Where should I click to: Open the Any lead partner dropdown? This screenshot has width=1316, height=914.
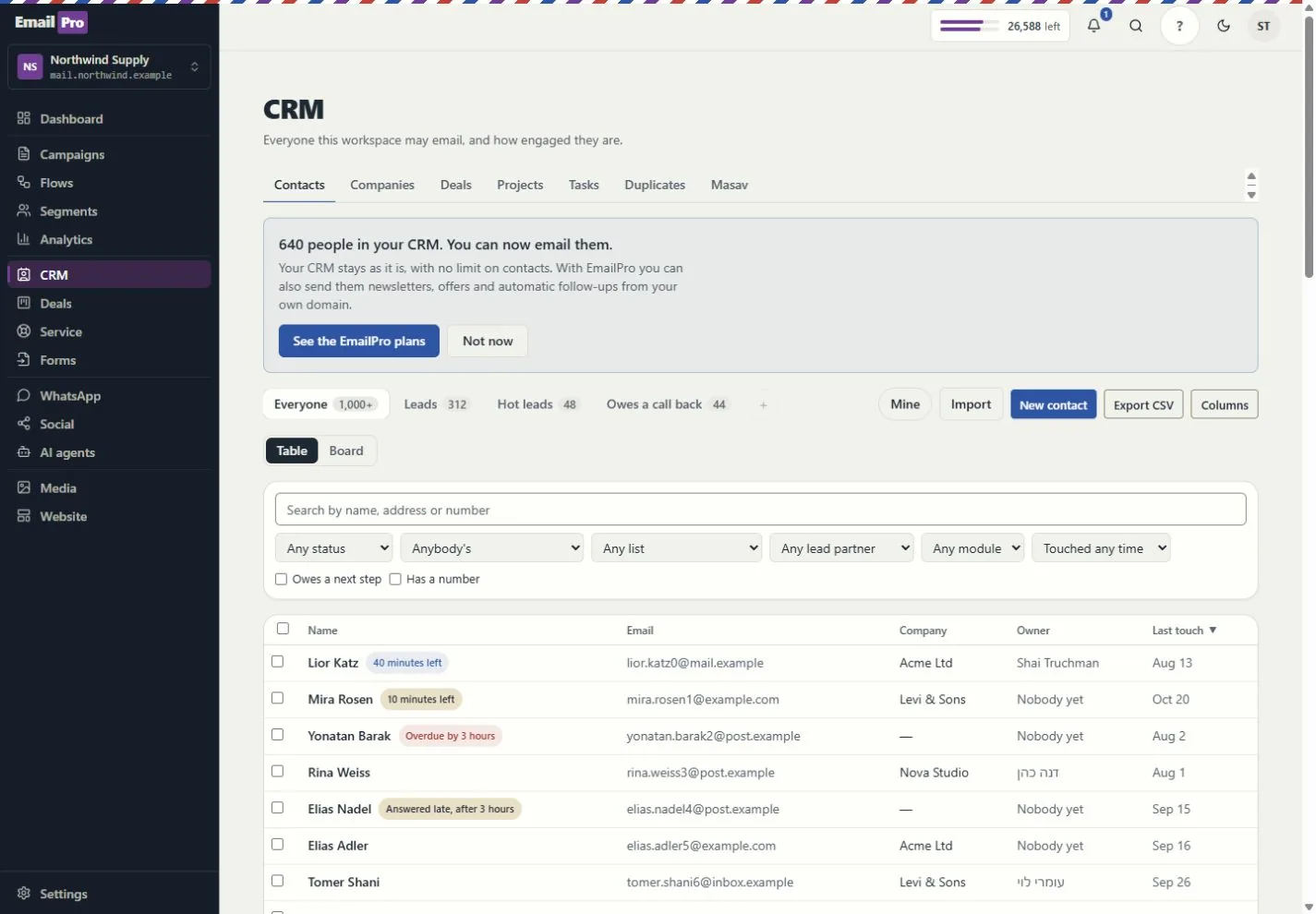click(x=841, y=548)
